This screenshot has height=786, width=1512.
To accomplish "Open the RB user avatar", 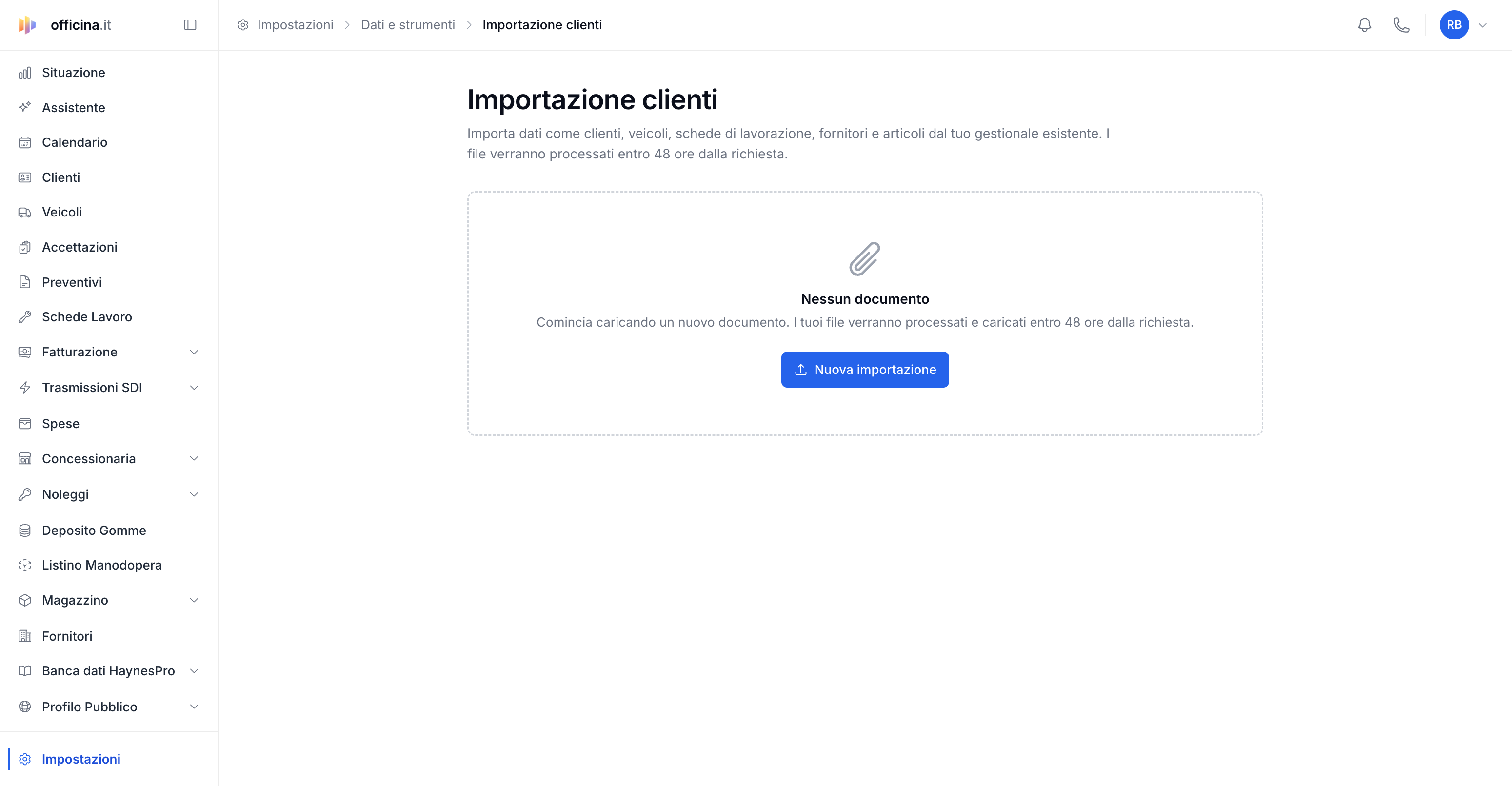I will coord(1454,25).
